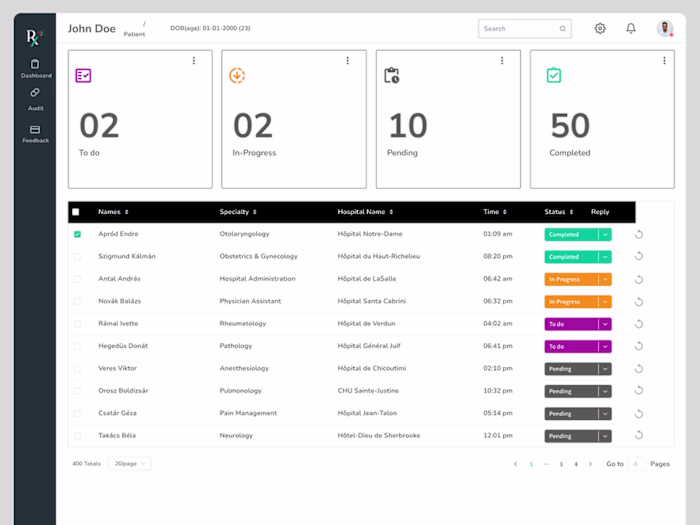This screenshot has width=700, height=525.
Task: Click reply icon for Rámai Ivette
Action: click(639, 324)
